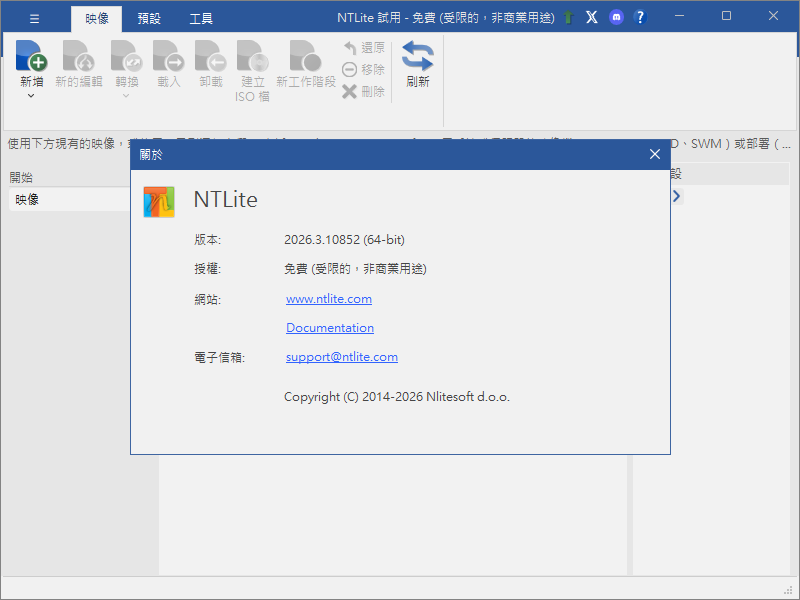Open the hamburger menu at top left
This screenshot has width=800, height=600.
coord(33,17)
